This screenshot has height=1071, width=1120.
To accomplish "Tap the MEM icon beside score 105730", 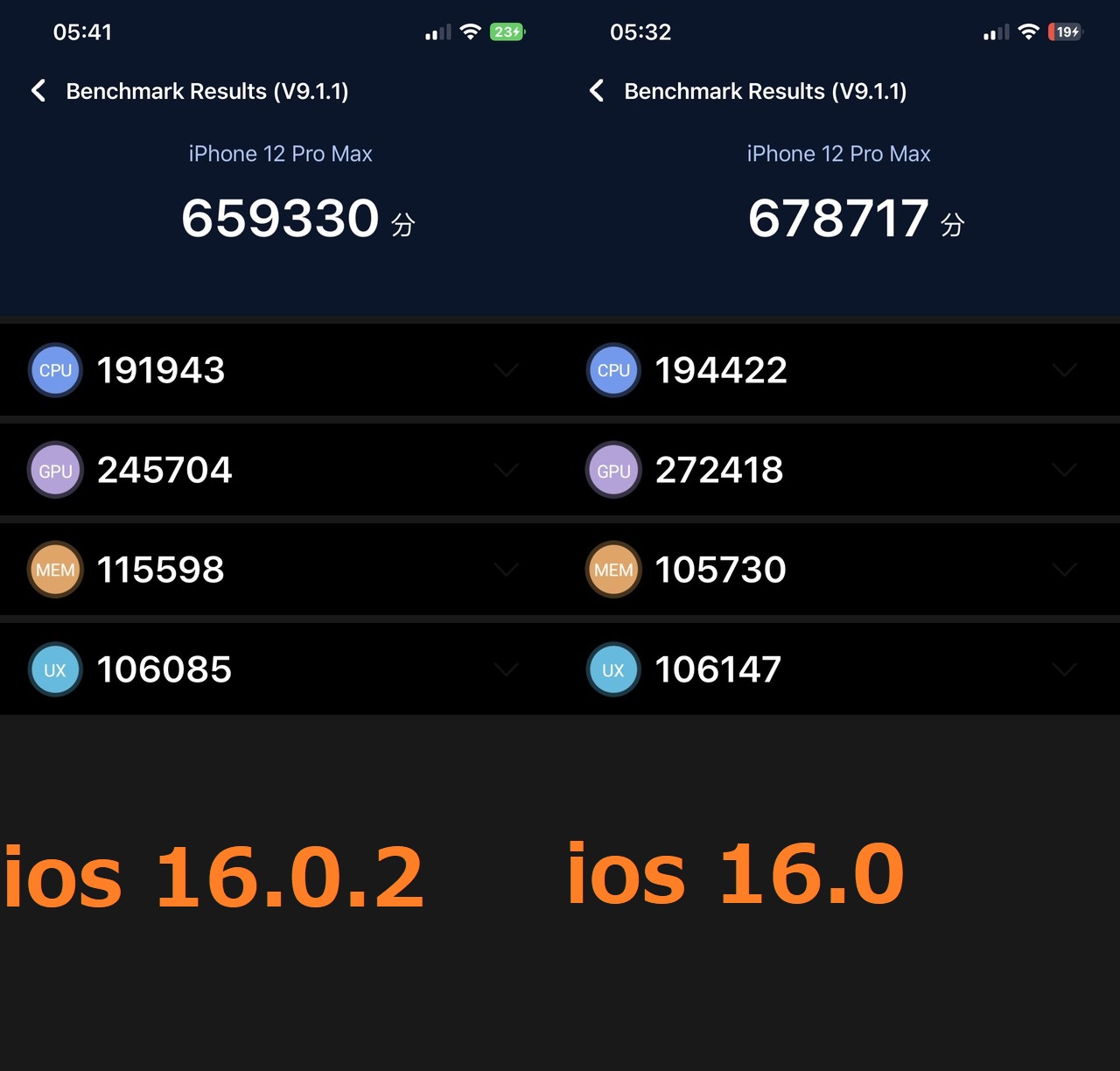I will coord(613,570).
